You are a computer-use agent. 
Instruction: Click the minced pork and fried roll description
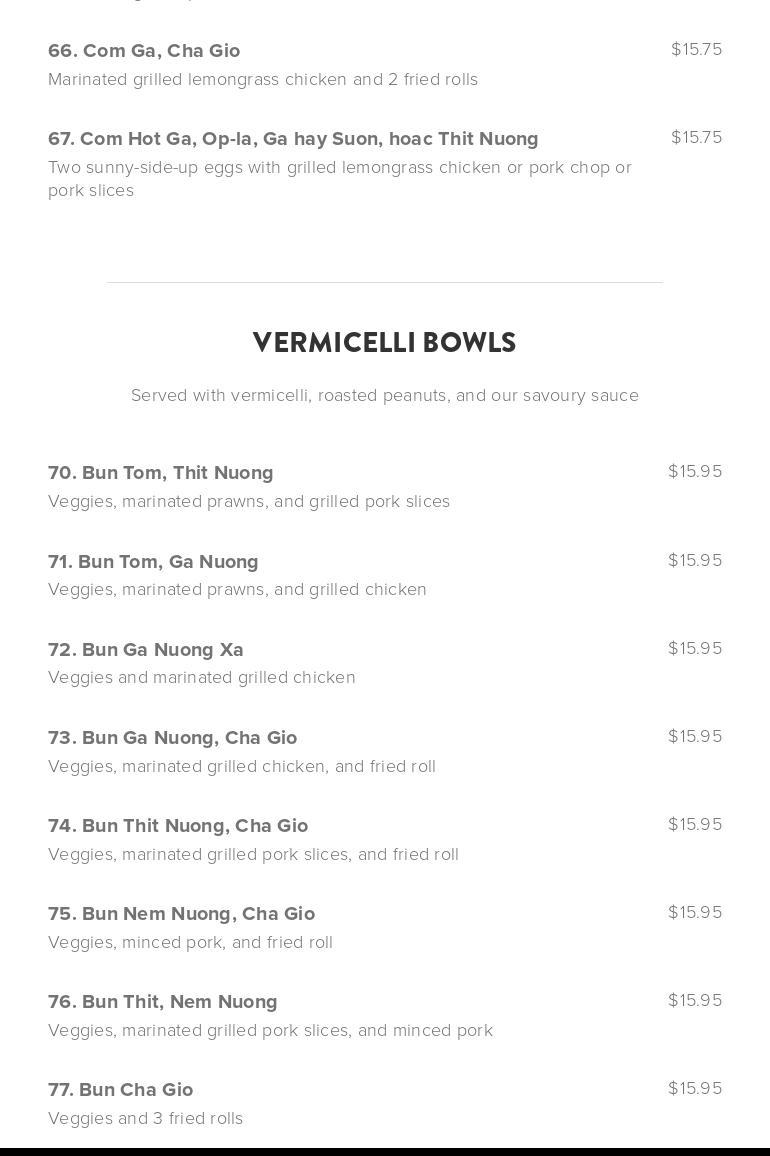coord(190,942)
